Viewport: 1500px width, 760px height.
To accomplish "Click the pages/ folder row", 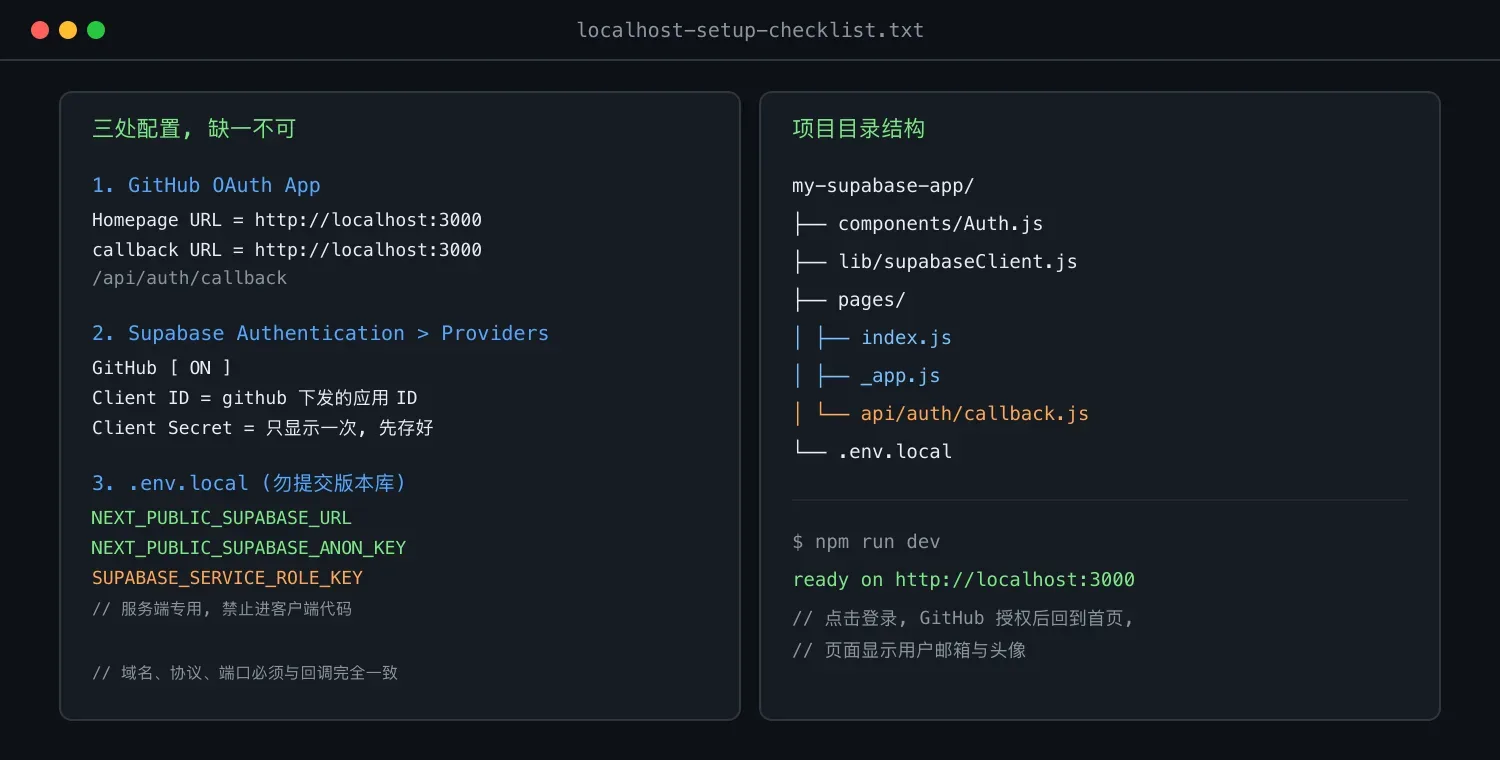I will 872,300.
